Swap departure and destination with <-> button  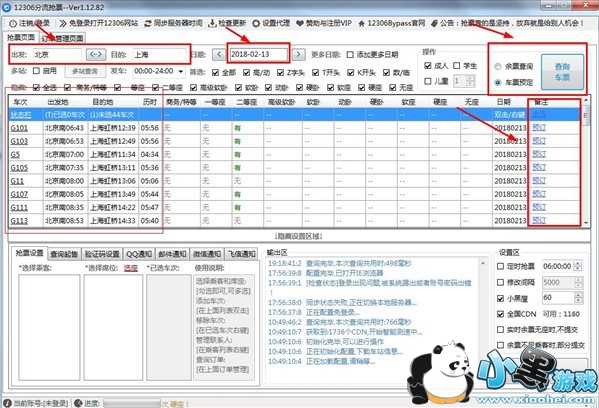pos(96,55)
